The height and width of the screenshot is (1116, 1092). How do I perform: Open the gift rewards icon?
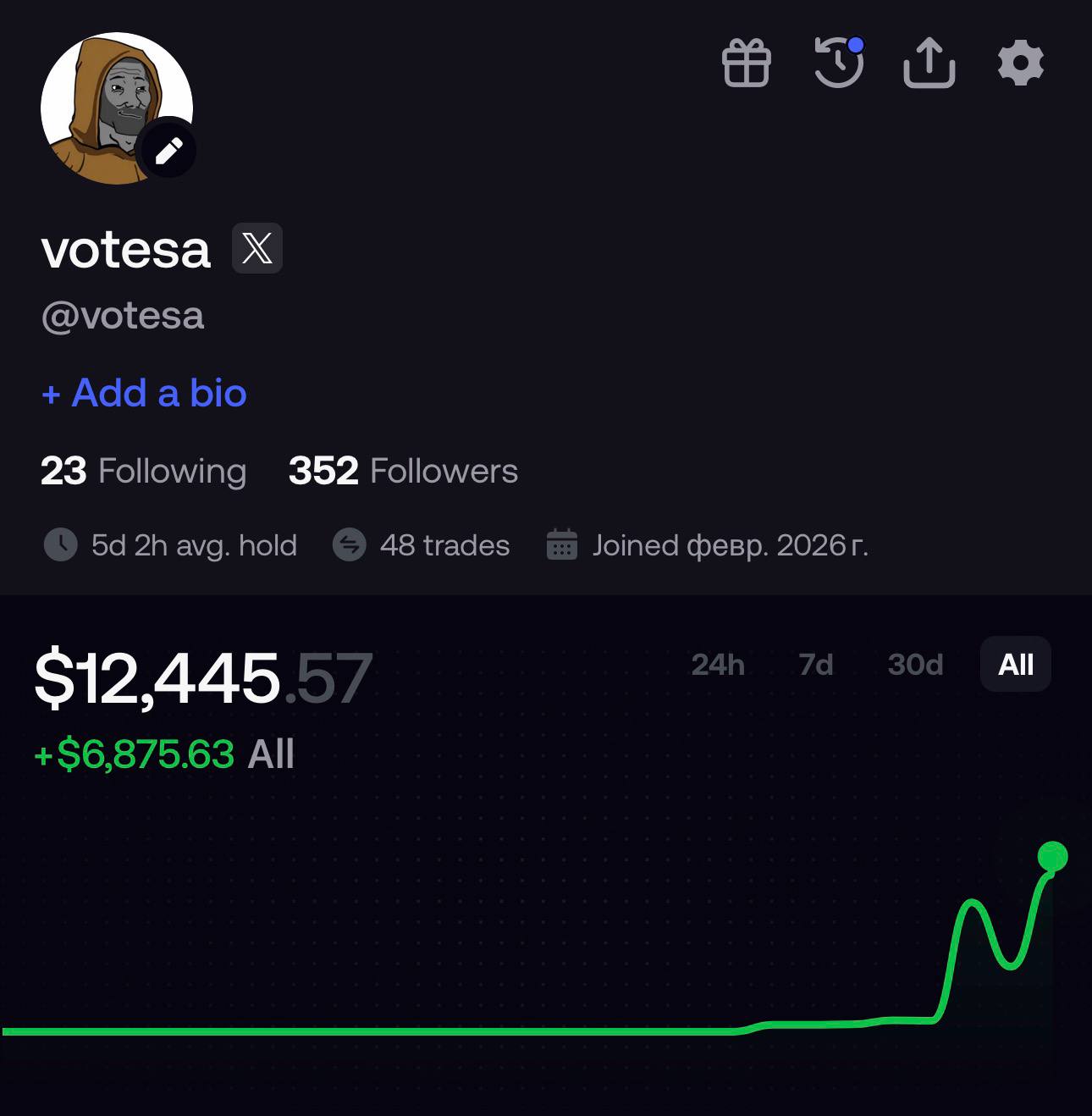click(x=747, y=64)
